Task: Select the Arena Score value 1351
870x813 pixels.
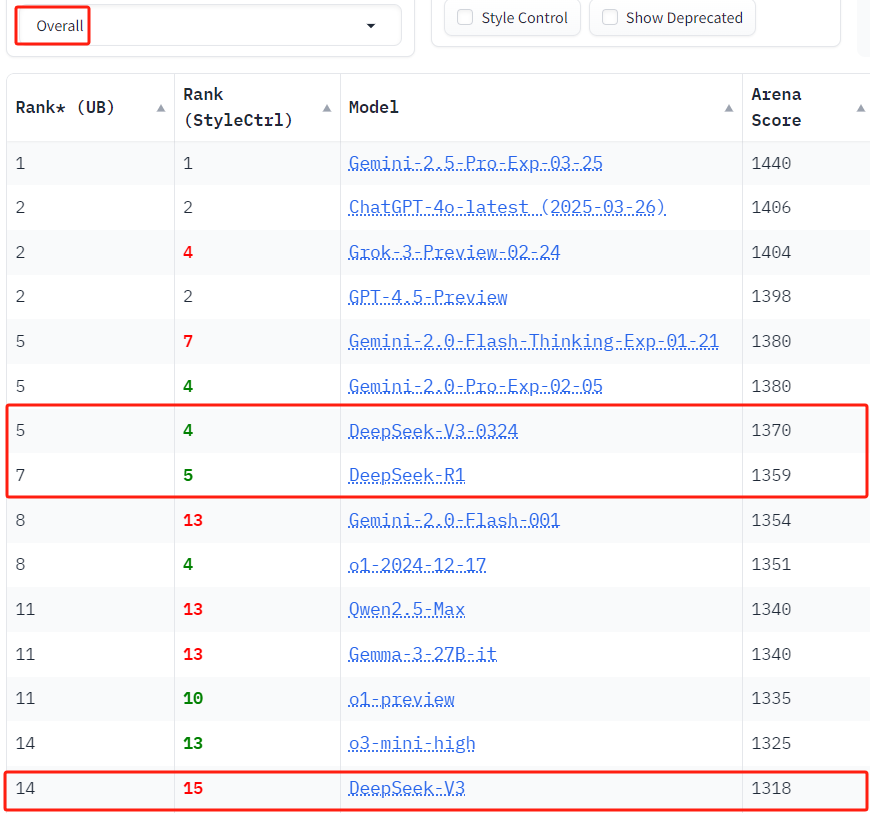Action: click(x=771, y=564)
